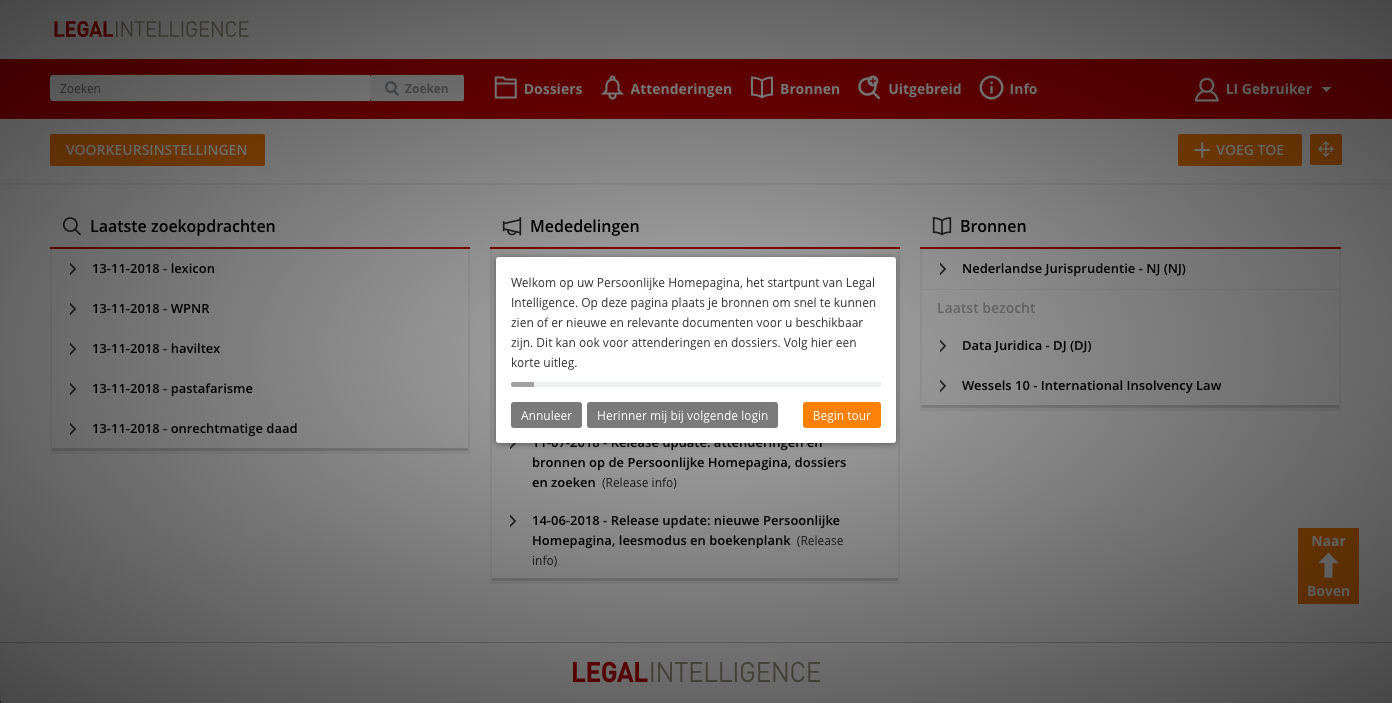The image size is (1392, 703).
Task: Click the Mededelingen panel title
Action: click(x=585, y=226)
